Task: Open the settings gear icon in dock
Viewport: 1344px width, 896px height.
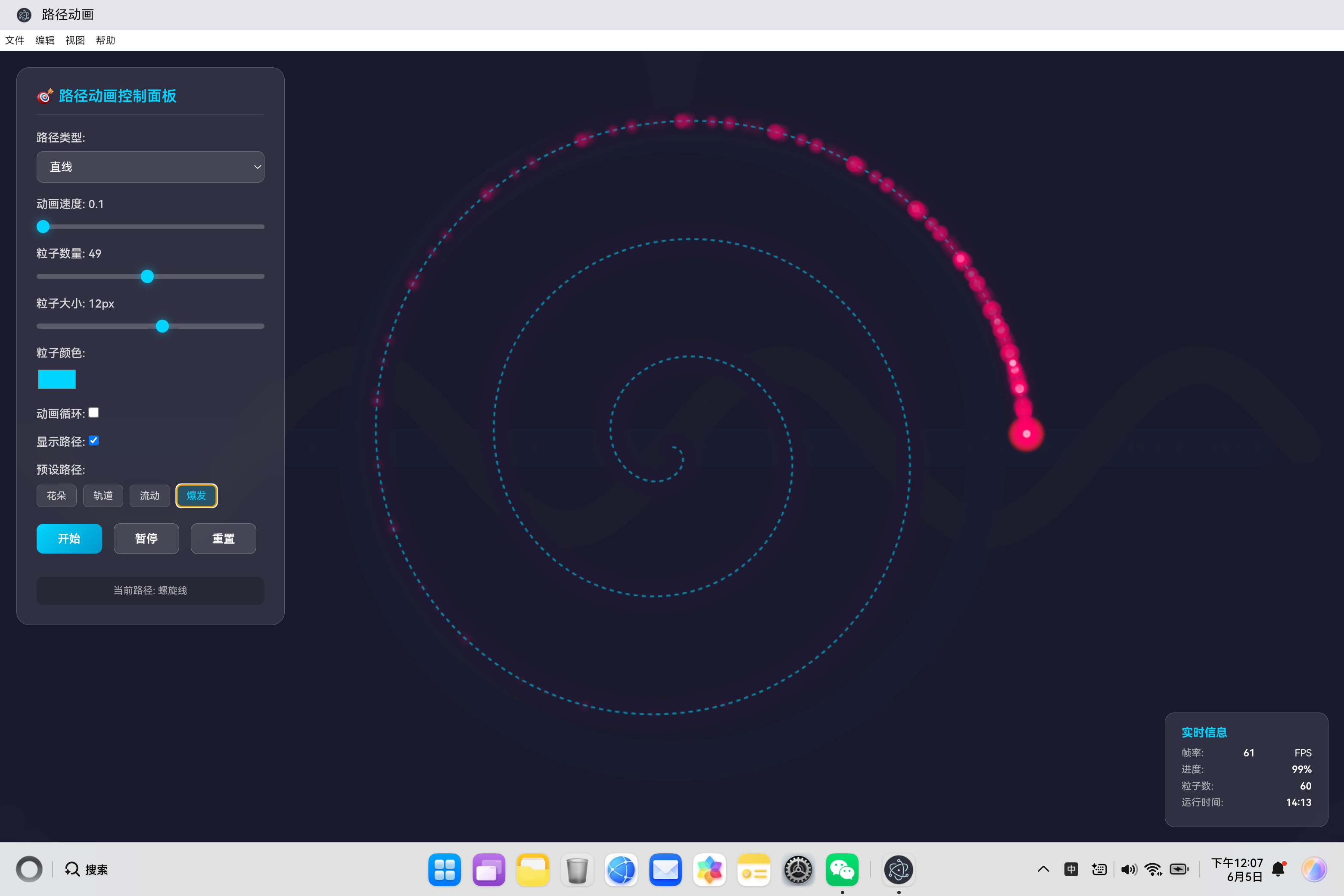Action: pyautogui.click(x=798, y=870)
